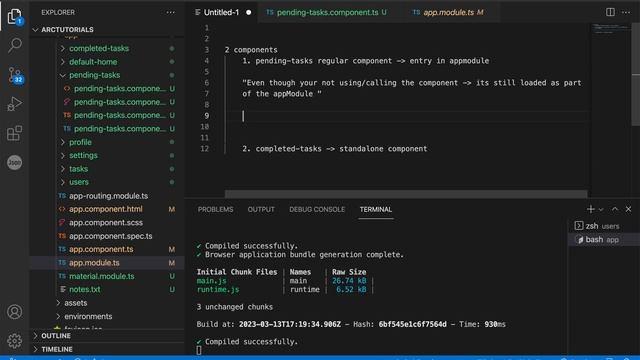
Task: Click the editor horizontal scrollbar
Action: click(406, 194)
